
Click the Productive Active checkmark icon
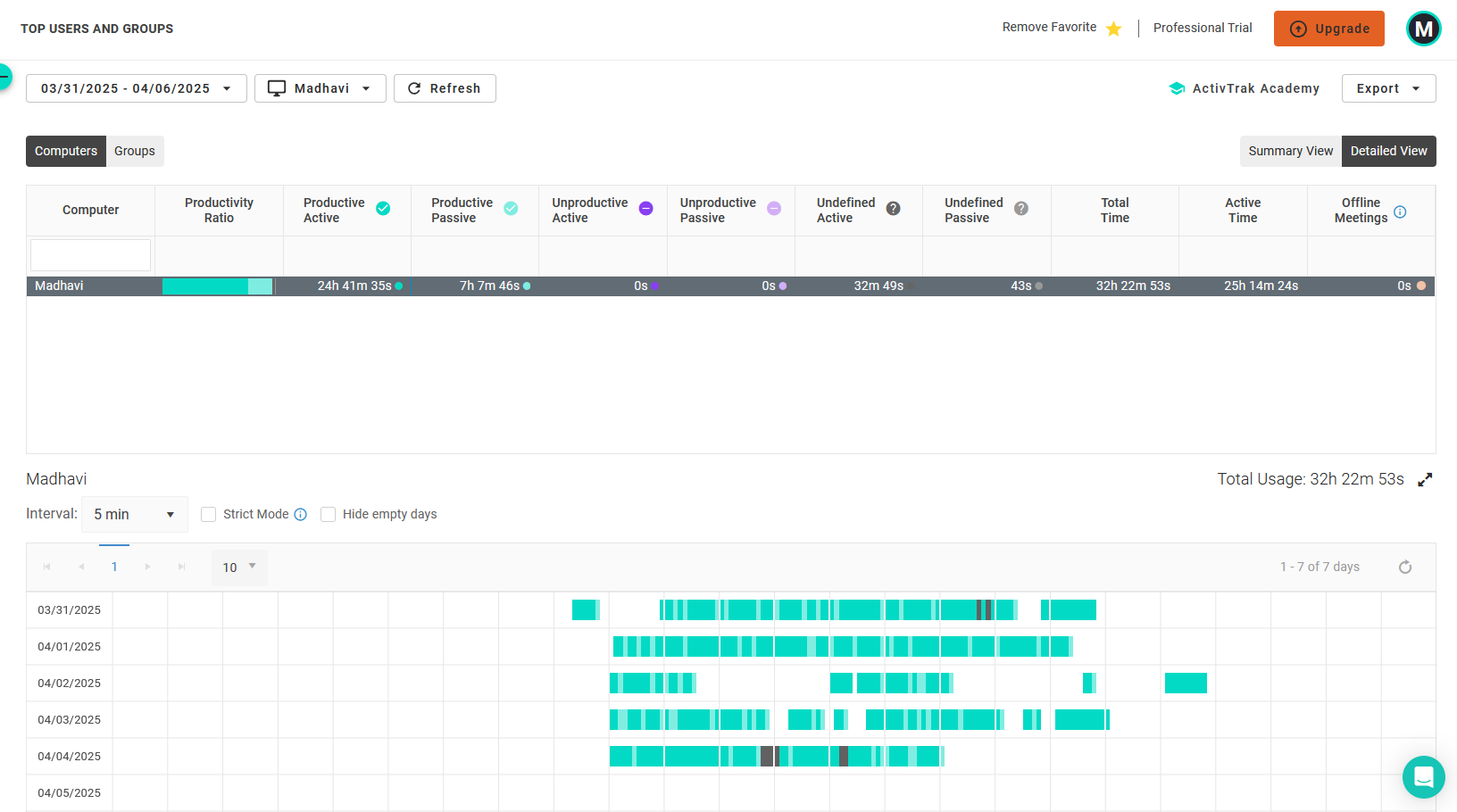coord(383,209)
